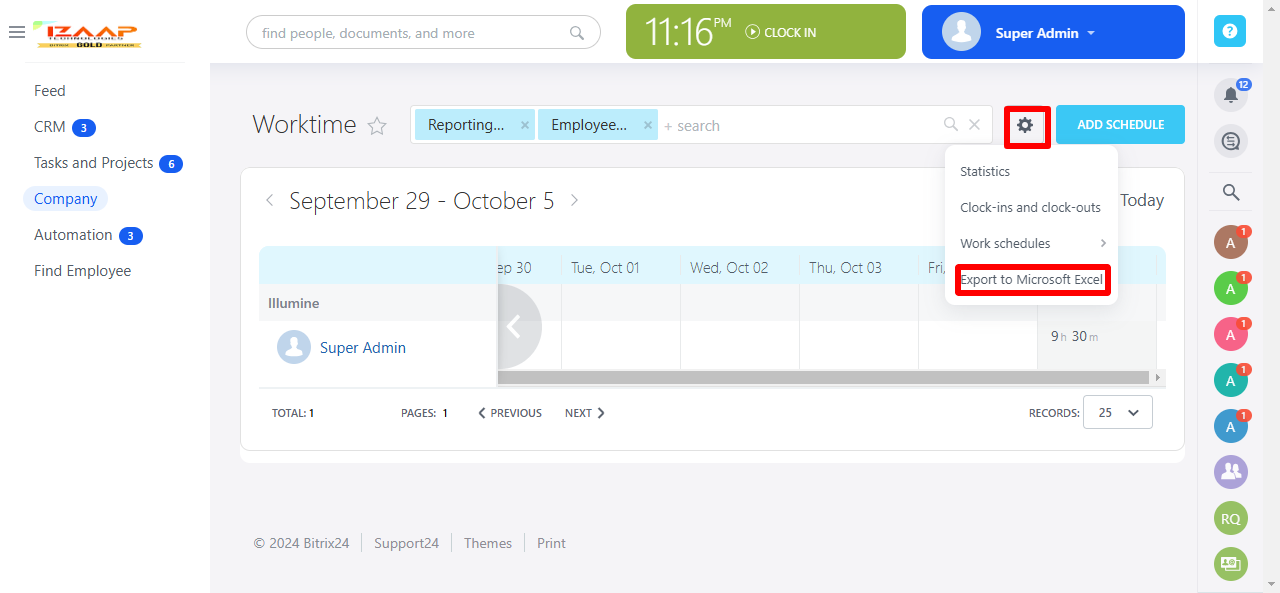Image resolution: width=1280 pixels, height=593 pixels.
Task: Go to the next week arrow
Action: (574, 200)
